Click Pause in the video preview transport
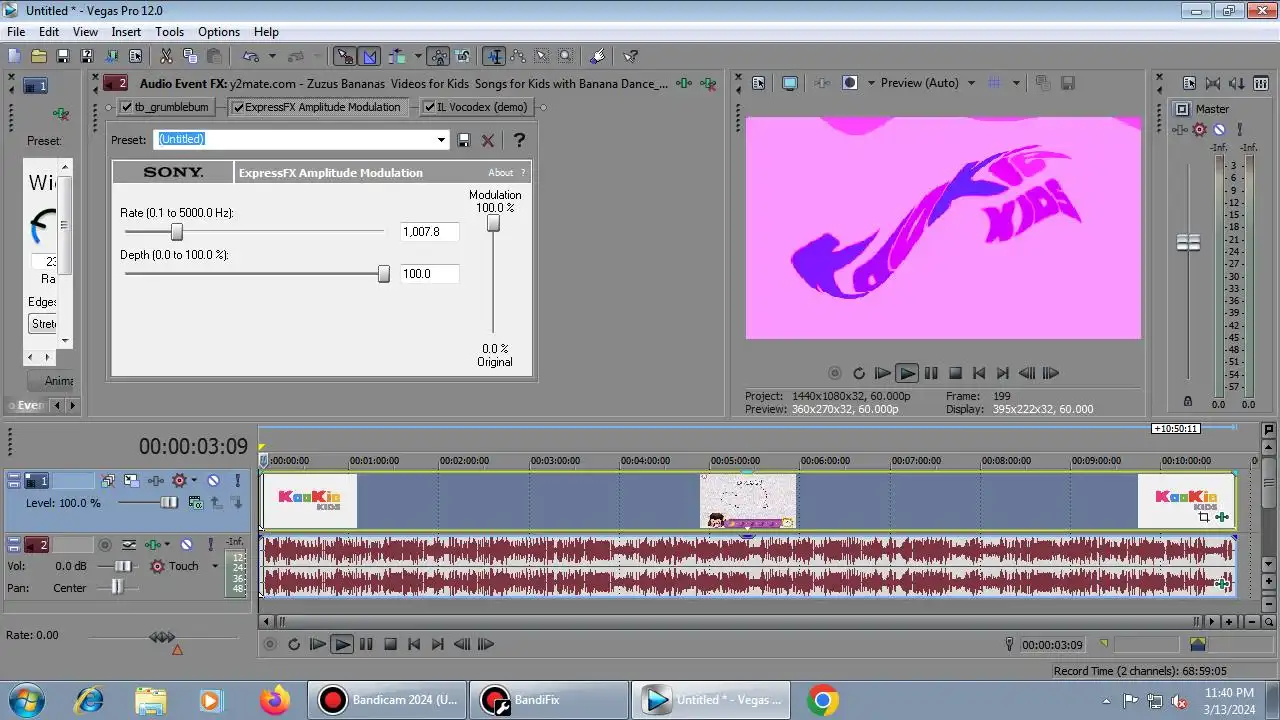This screenshot has height=720, width=1280. 931,373
